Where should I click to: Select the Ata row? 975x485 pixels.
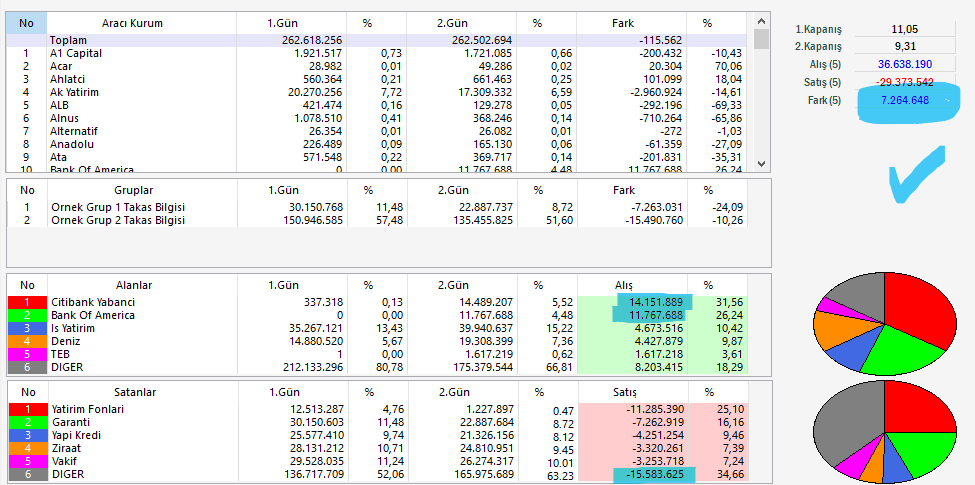click(x=376, y=158)
